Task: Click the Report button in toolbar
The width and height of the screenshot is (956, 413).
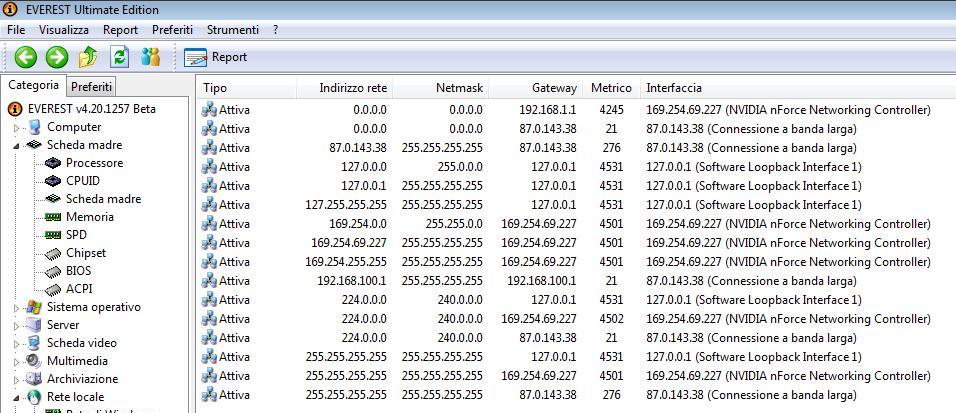Action: [216, 57]
